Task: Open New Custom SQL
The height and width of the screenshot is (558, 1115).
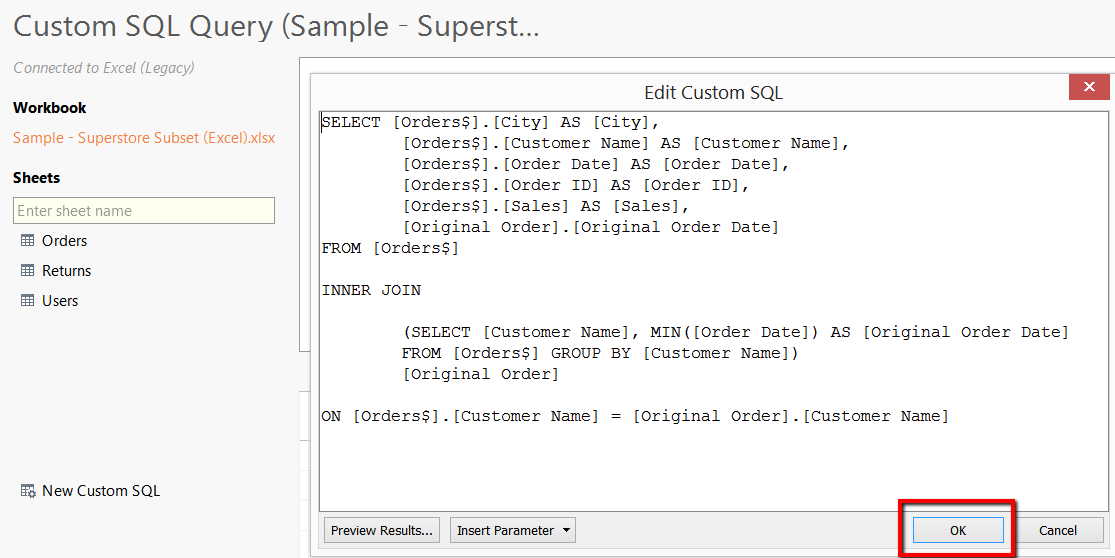Action: click(101, 491)
